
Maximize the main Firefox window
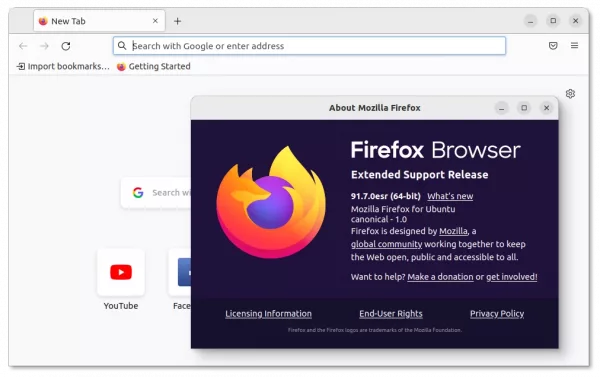(x=553, y=21)
